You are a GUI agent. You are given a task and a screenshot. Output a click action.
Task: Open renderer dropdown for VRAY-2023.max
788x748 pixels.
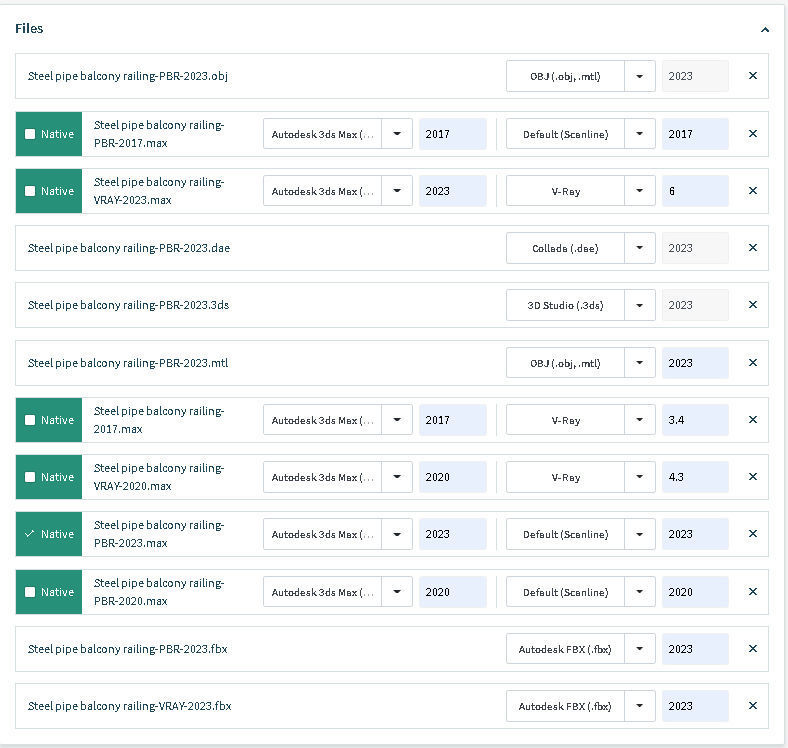640,191
